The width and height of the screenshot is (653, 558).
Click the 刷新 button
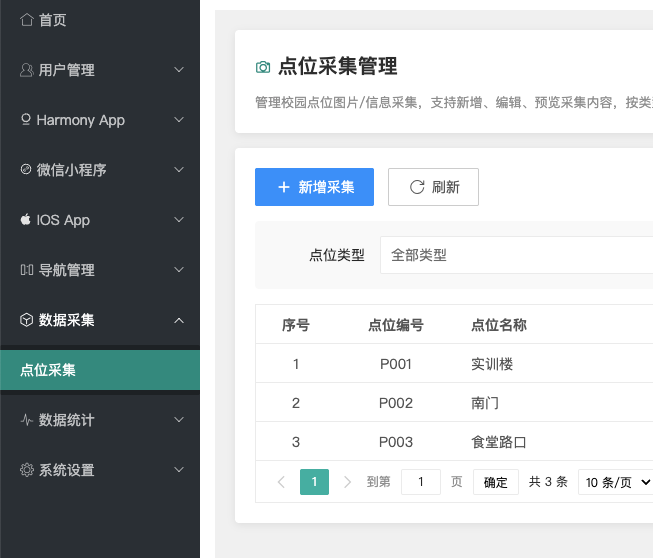tap(433, 187)
